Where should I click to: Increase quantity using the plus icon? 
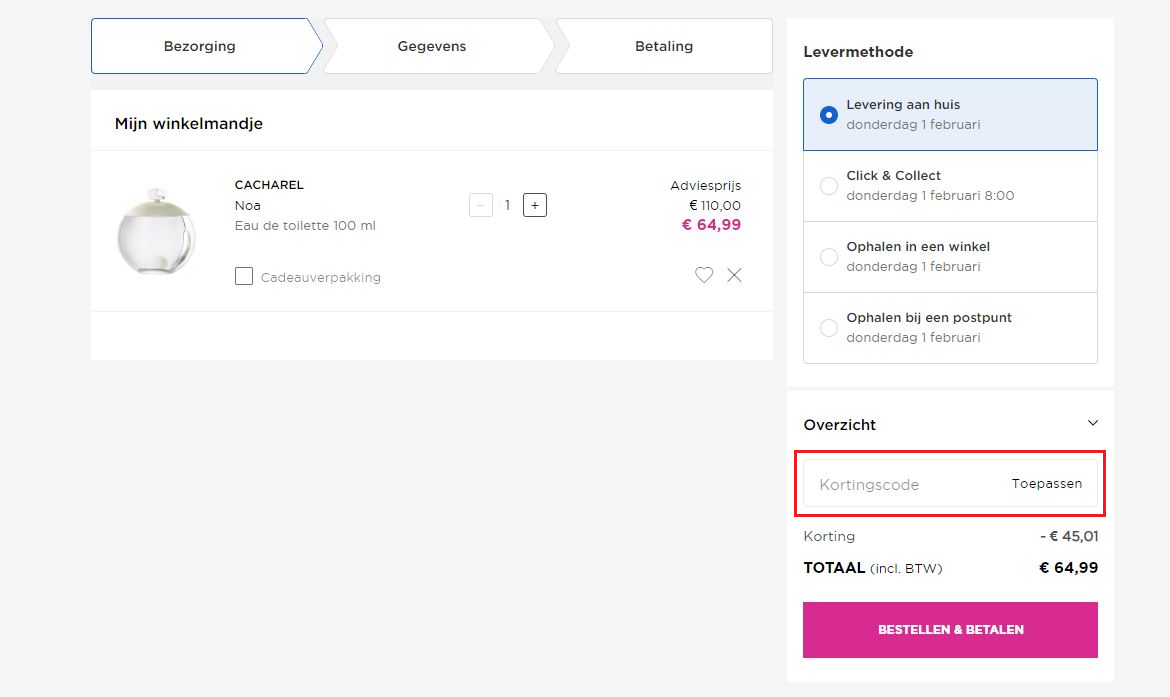pos(534,204)
